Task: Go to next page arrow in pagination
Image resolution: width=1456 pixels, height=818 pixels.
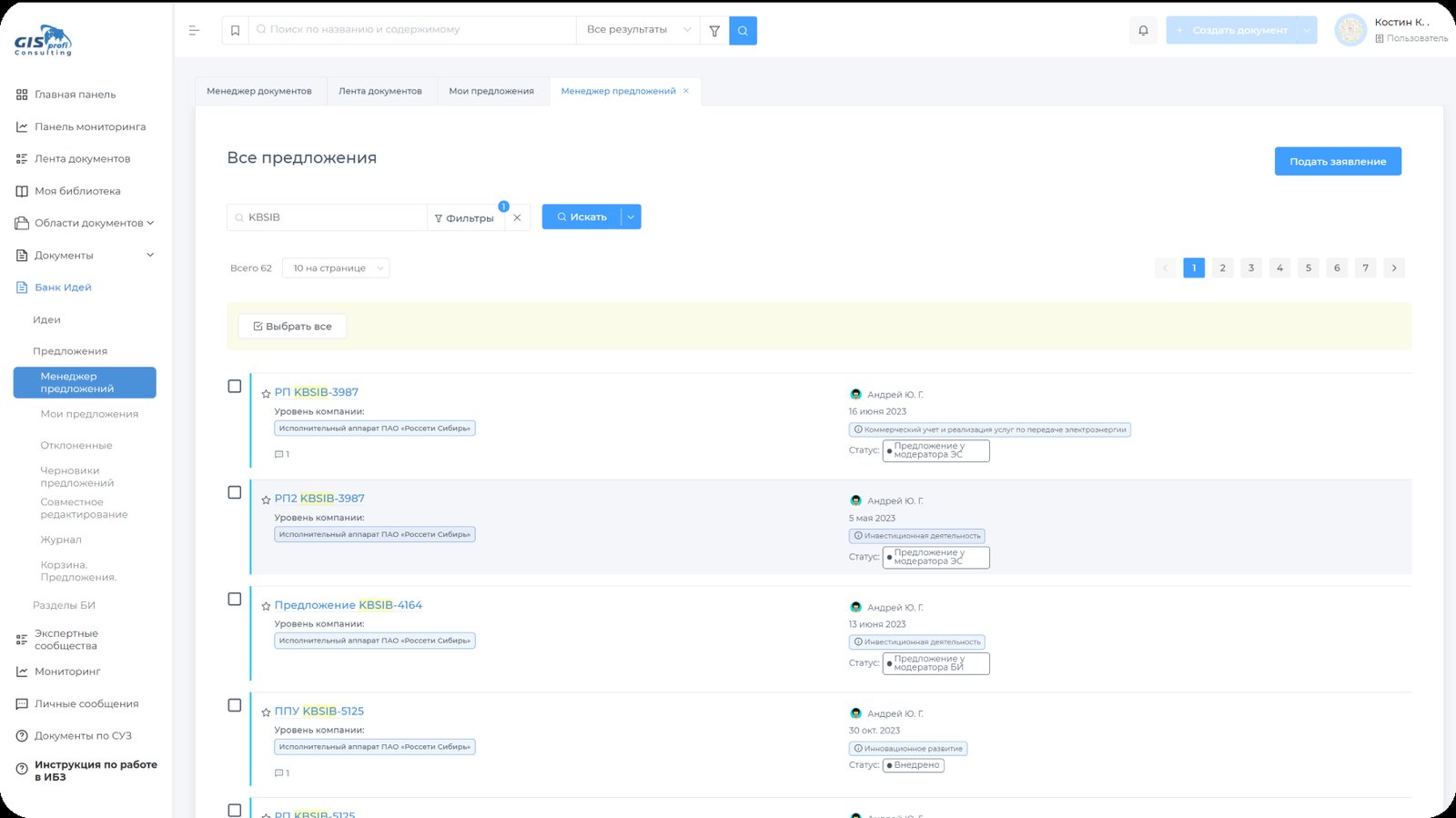Action: [x=1394, y=268]
